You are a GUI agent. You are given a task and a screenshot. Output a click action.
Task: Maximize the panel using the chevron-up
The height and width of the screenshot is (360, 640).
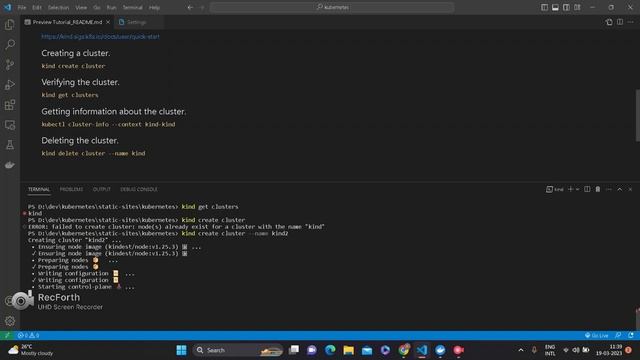coord(620,189)
